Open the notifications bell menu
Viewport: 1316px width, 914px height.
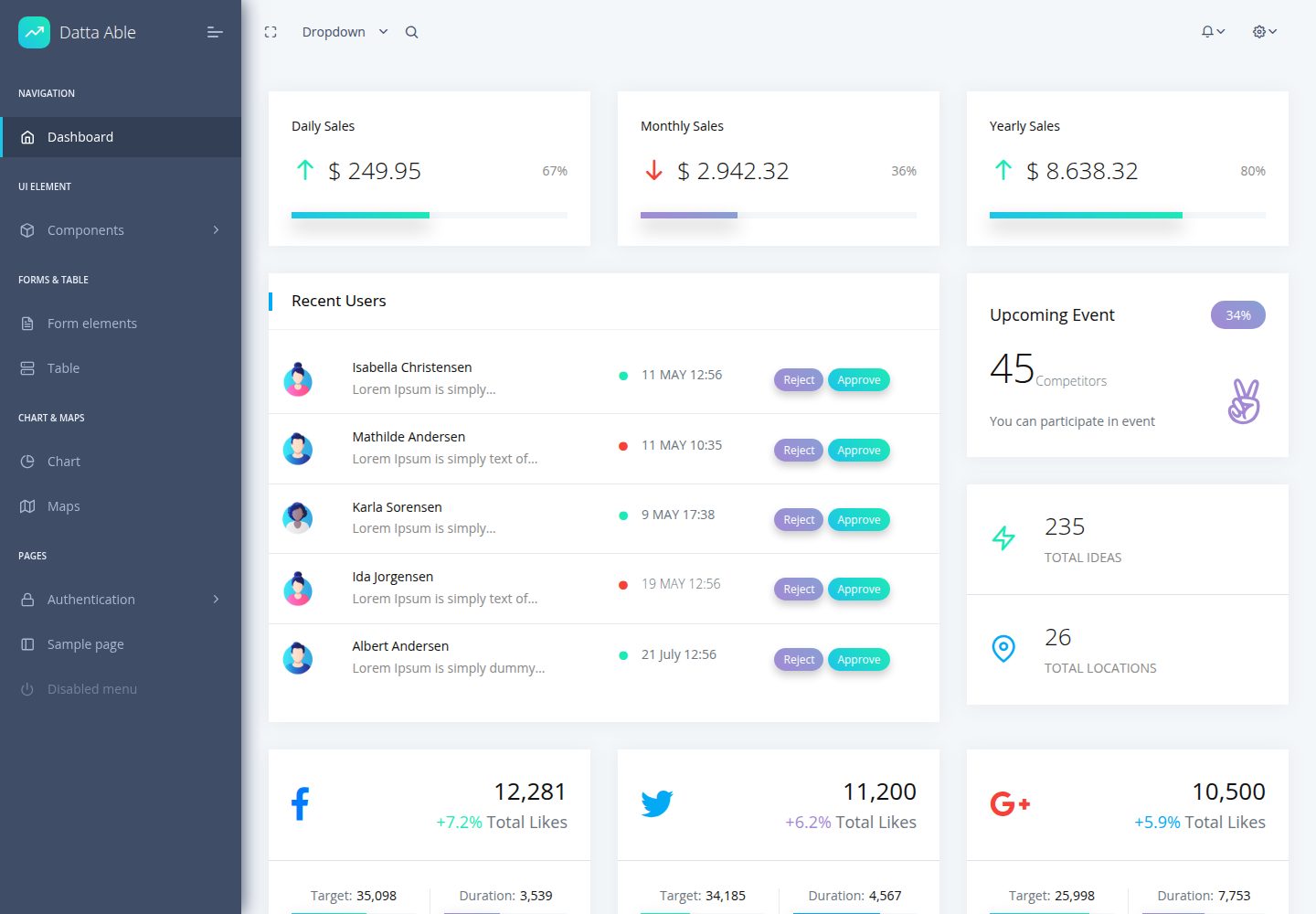click(1213, 32)
